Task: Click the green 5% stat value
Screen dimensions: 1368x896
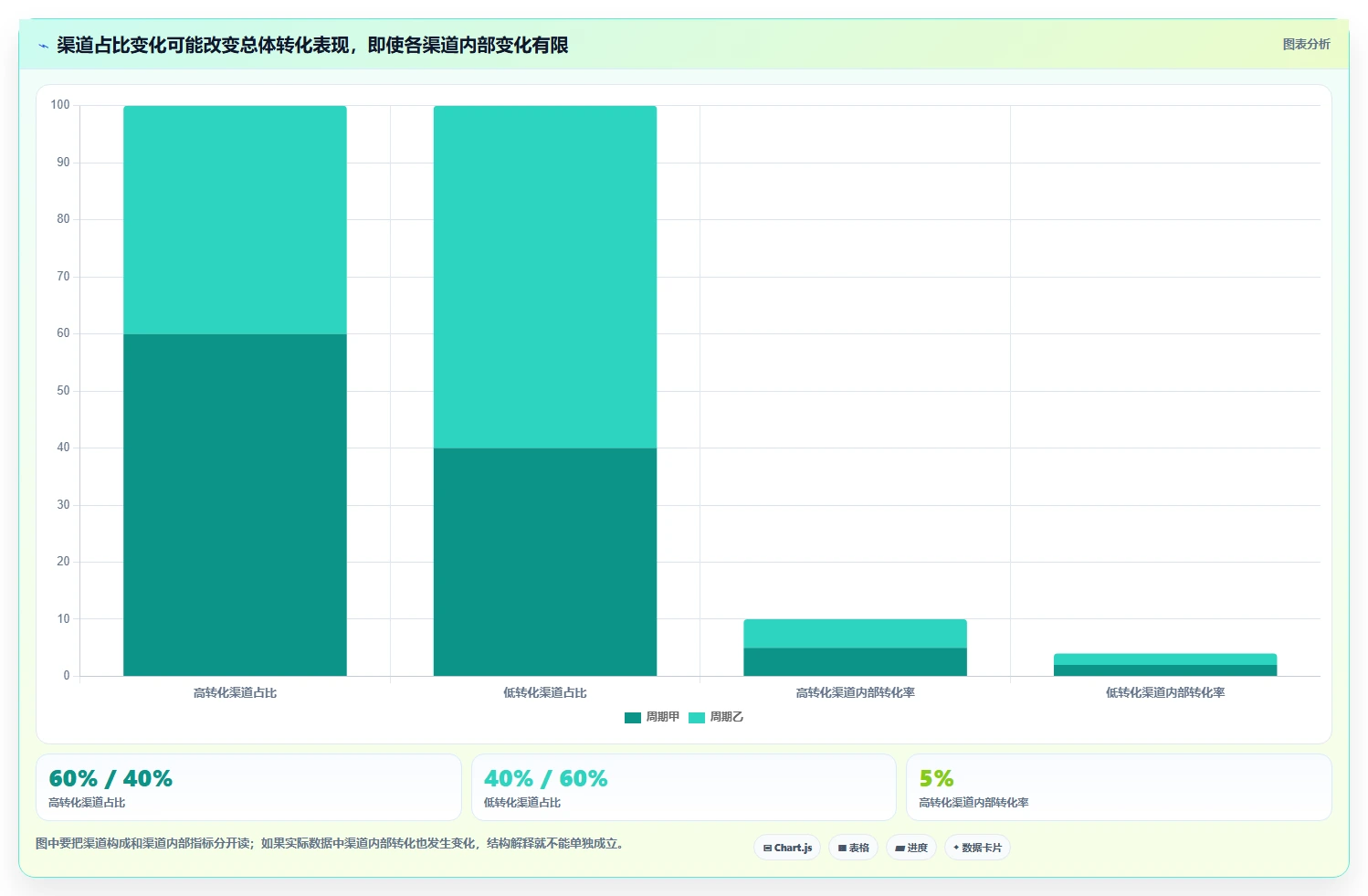Action: [936, 779]
